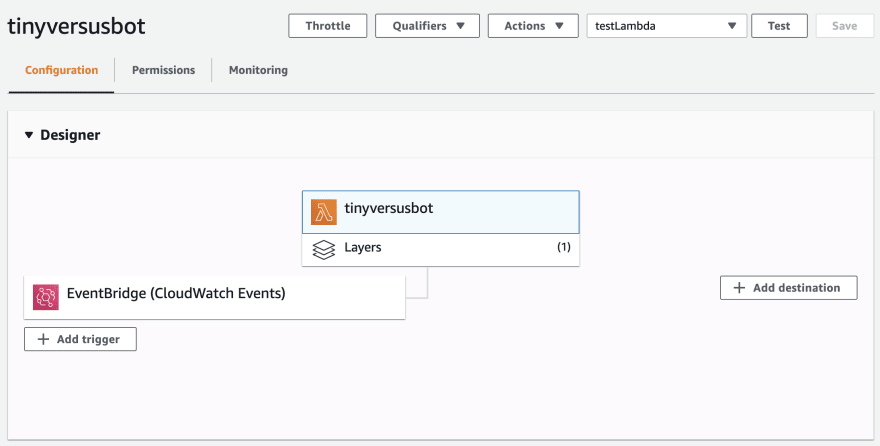Click the tinyversusbot page title

coord(76,26)
